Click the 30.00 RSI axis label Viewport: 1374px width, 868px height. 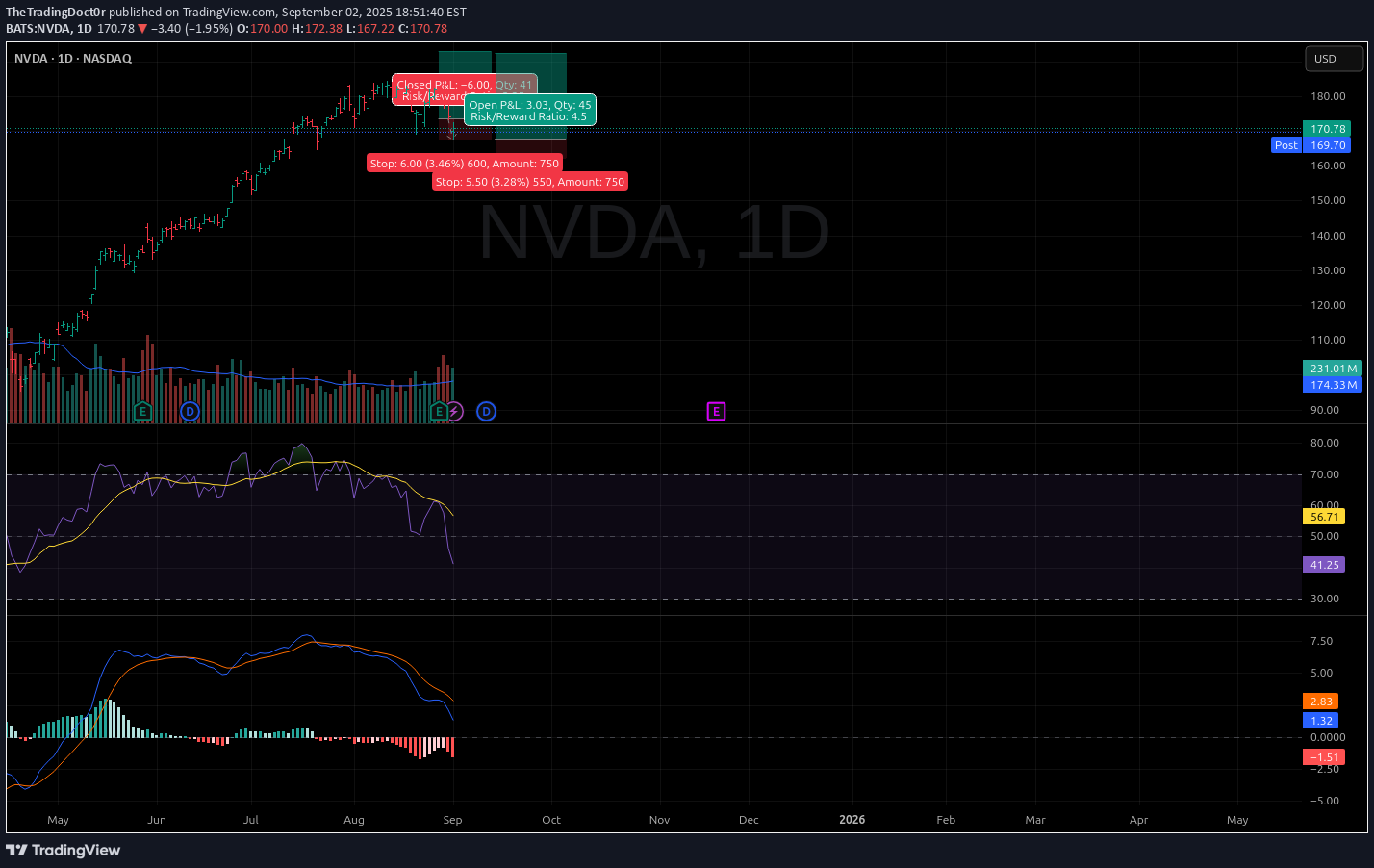click(x=1325, y=599)
